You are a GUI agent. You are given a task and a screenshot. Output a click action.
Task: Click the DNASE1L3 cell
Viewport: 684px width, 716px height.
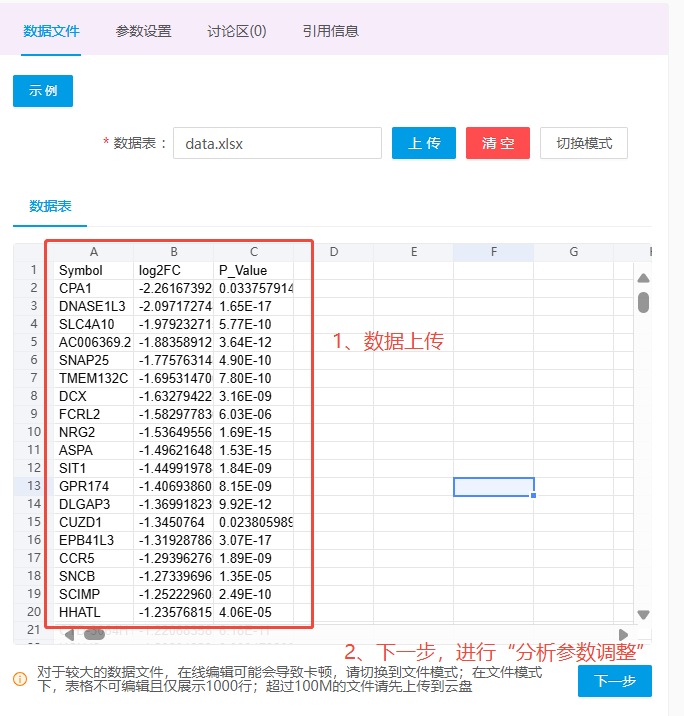click(x=94, y=306)
